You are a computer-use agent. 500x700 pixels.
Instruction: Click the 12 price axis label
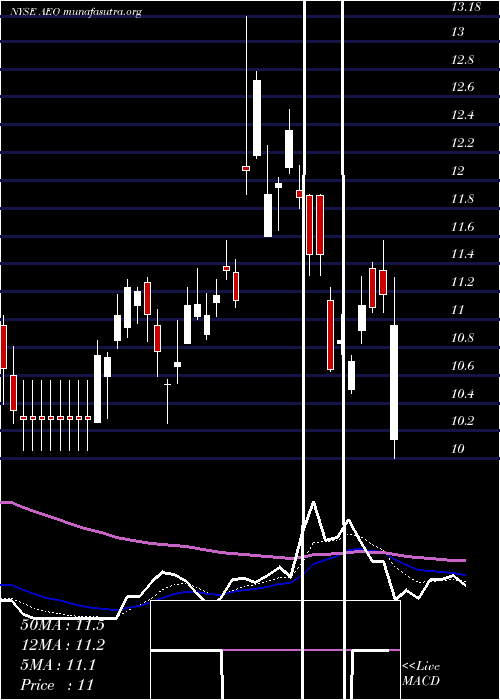coord(458,171)
